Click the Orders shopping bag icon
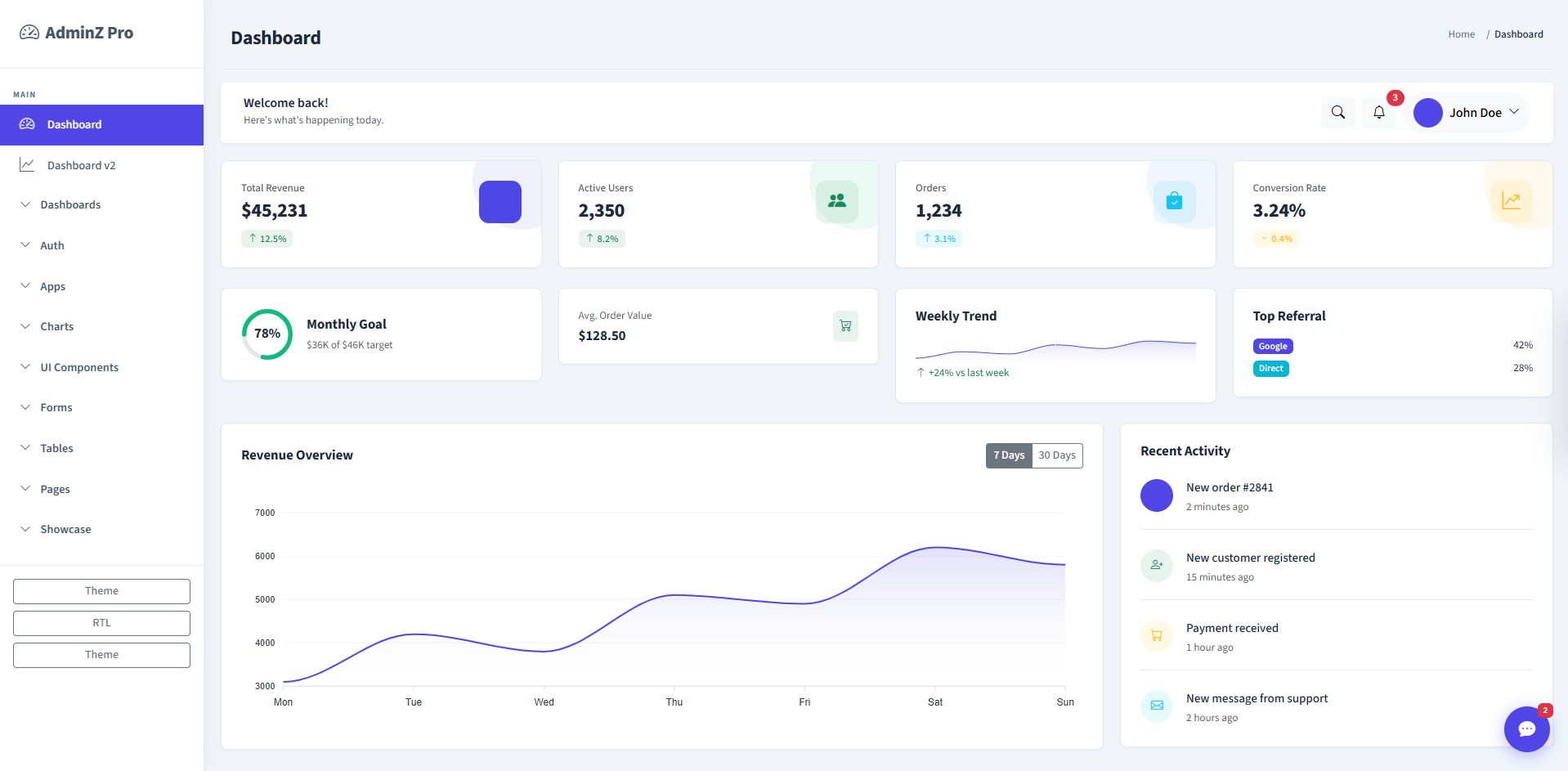This screenshot has height=771, width=1568. click(1174, 201)
